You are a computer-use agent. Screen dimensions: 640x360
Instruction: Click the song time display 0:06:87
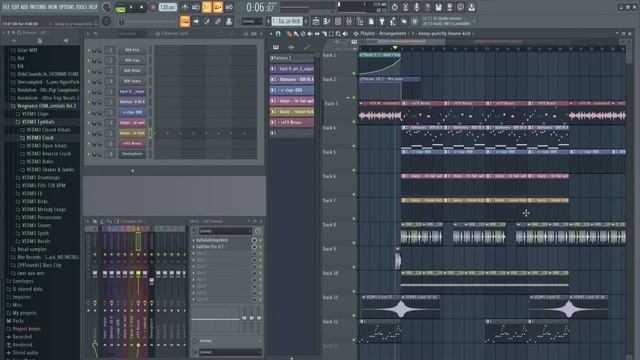pos(260,7)
